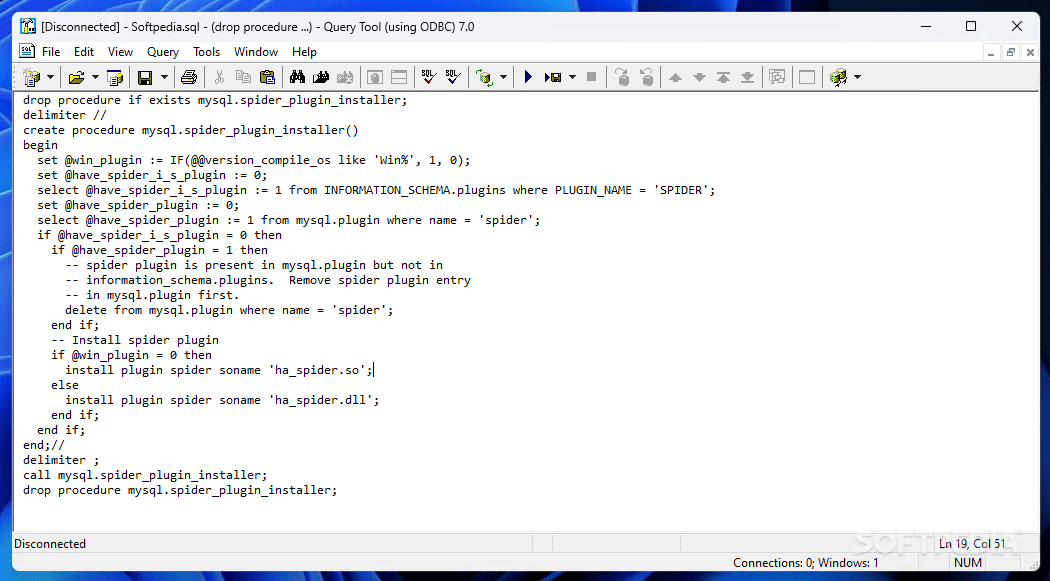Click the first line 'drop procedure if exists'

point(215,100)
